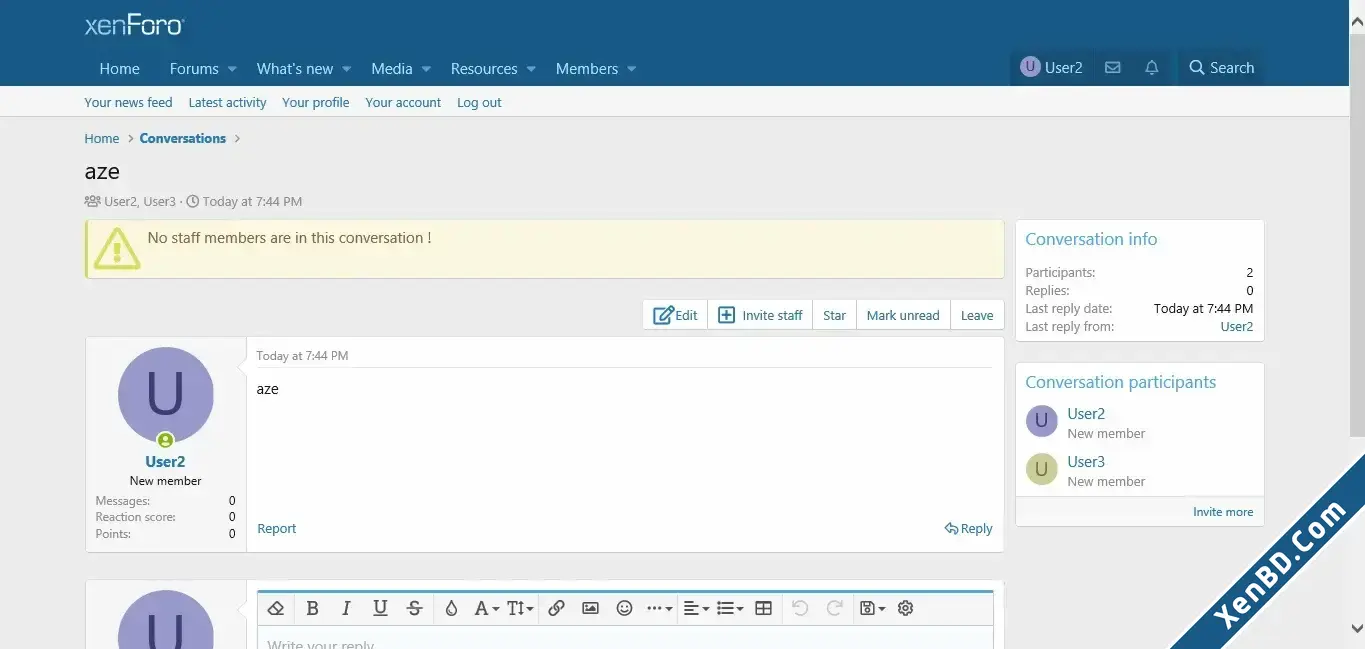Leave the conversation

coord(977,315)
